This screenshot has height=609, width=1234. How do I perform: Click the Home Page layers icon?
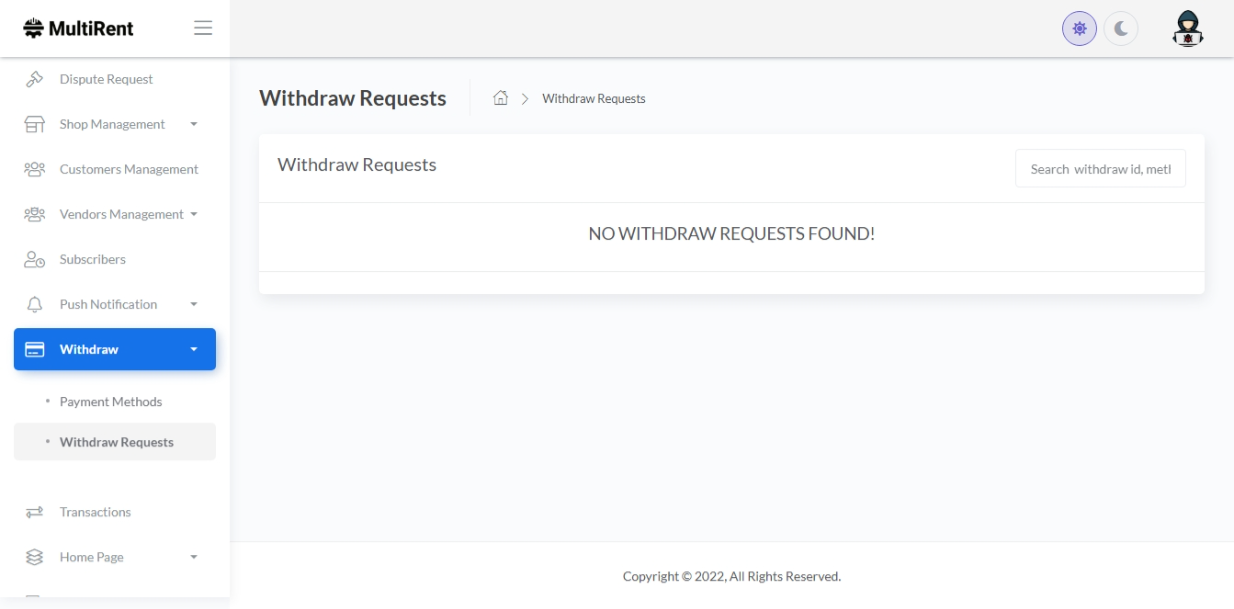click(x=34, y=557)
